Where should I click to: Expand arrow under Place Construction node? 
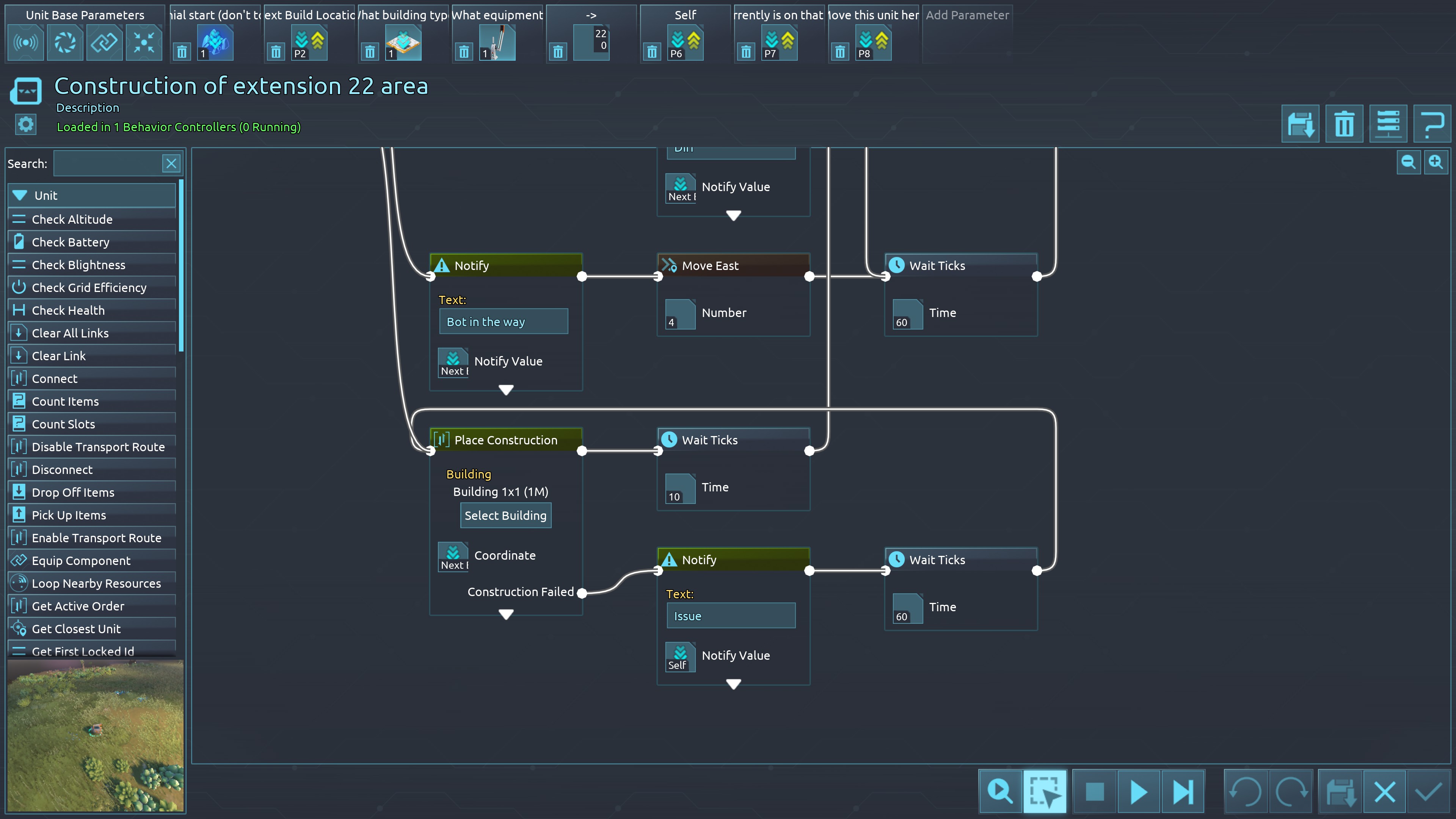[506, 614]
